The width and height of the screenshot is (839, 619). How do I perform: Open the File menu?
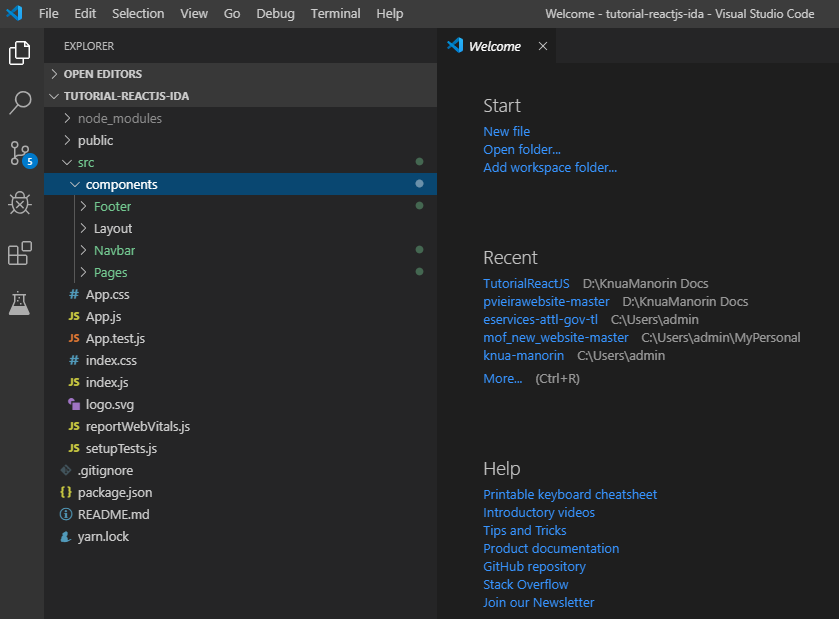49,13
